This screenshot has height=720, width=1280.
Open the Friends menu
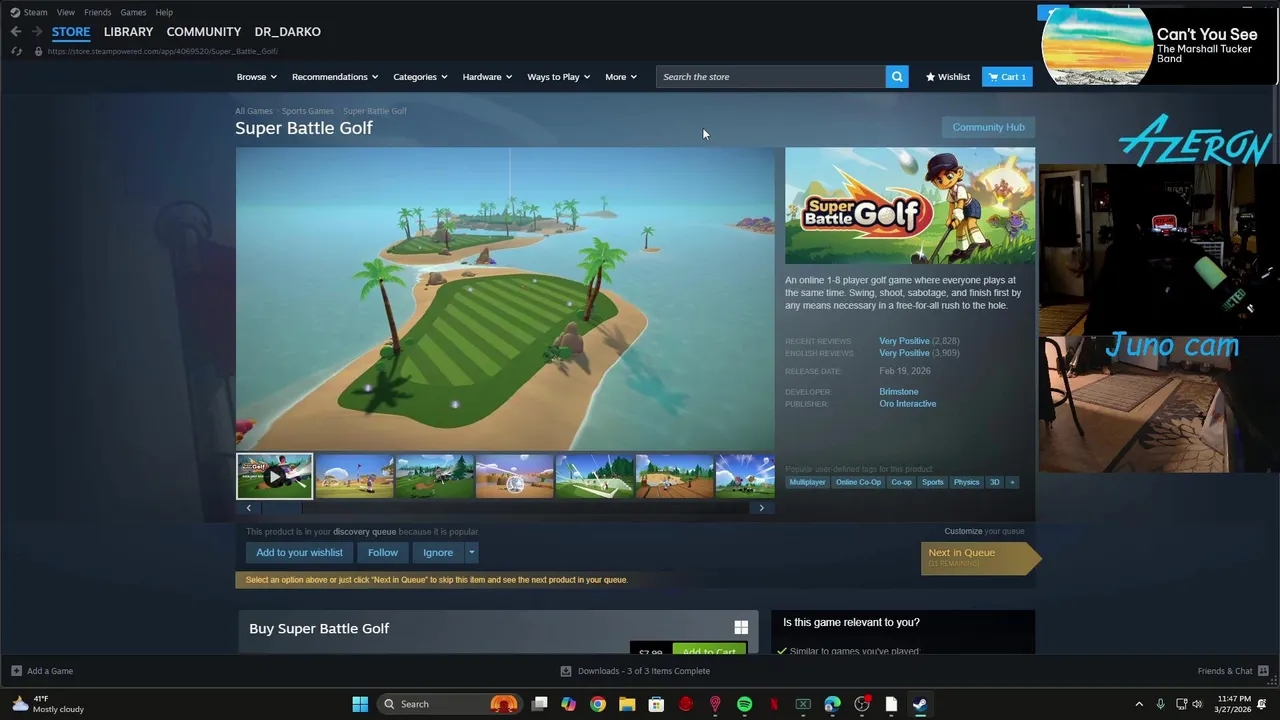97,12
